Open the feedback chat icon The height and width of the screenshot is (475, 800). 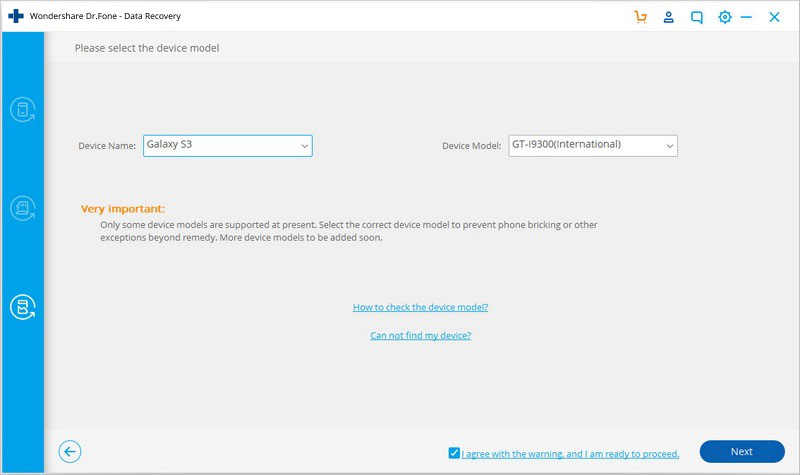(696, 17)
